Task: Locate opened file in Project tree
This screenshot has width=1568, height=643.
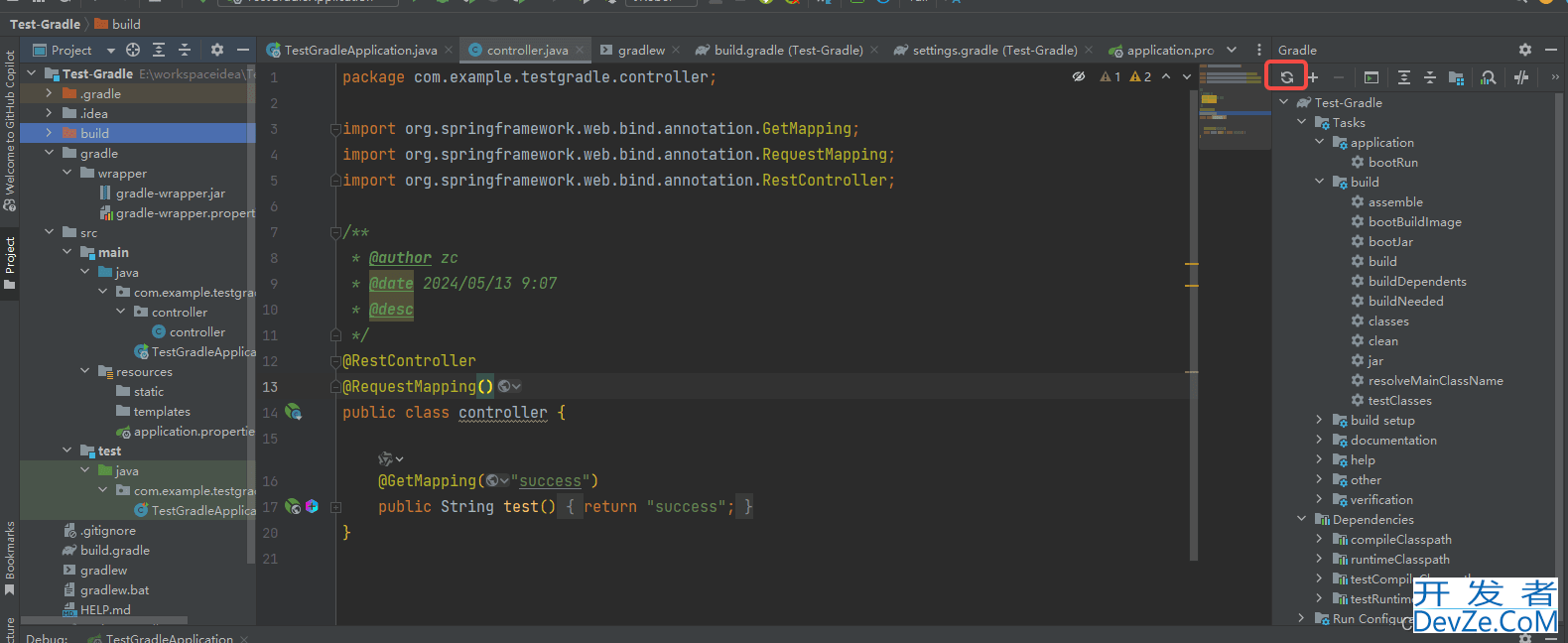Action: tap(133, 50)
